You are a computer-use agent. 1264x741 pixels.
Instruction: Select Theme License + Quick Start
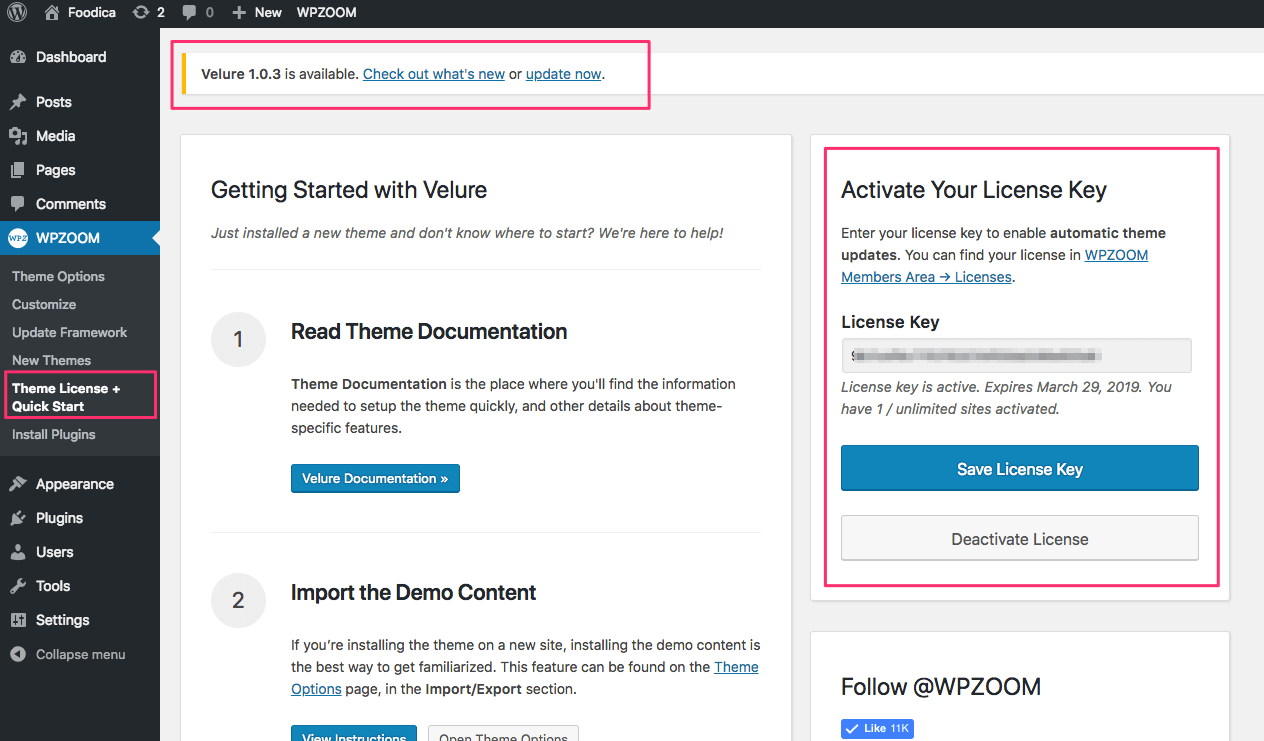tap(66, 397)
